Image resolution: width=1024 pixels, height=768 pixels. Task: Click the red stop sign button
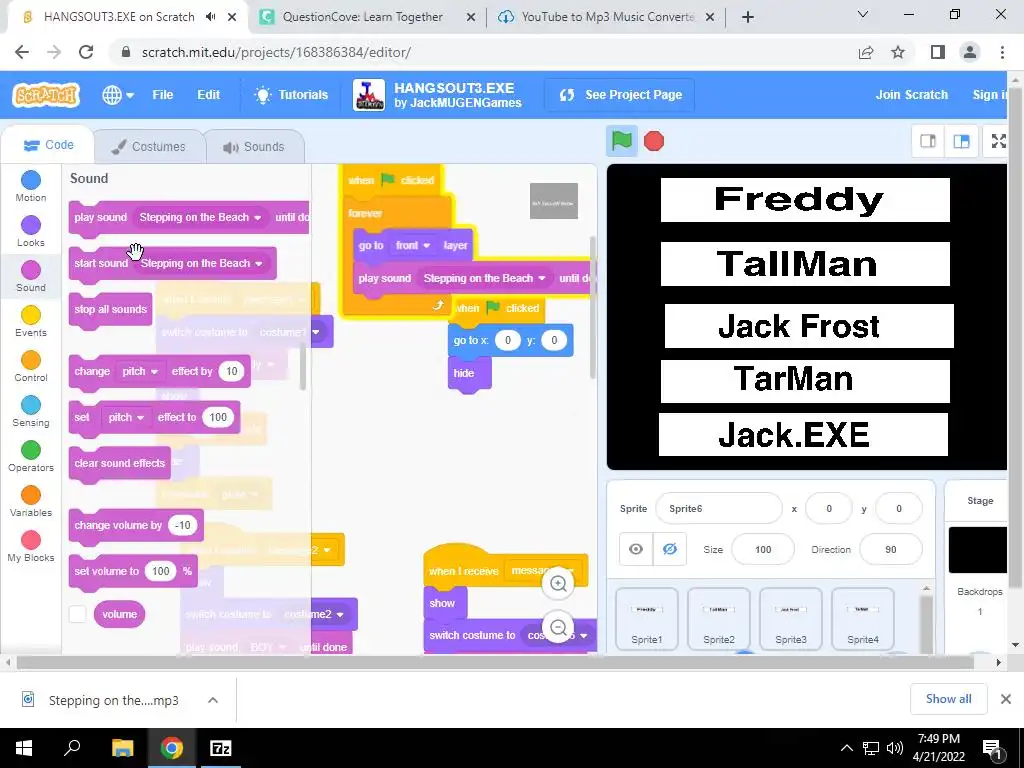pos(654,141)
